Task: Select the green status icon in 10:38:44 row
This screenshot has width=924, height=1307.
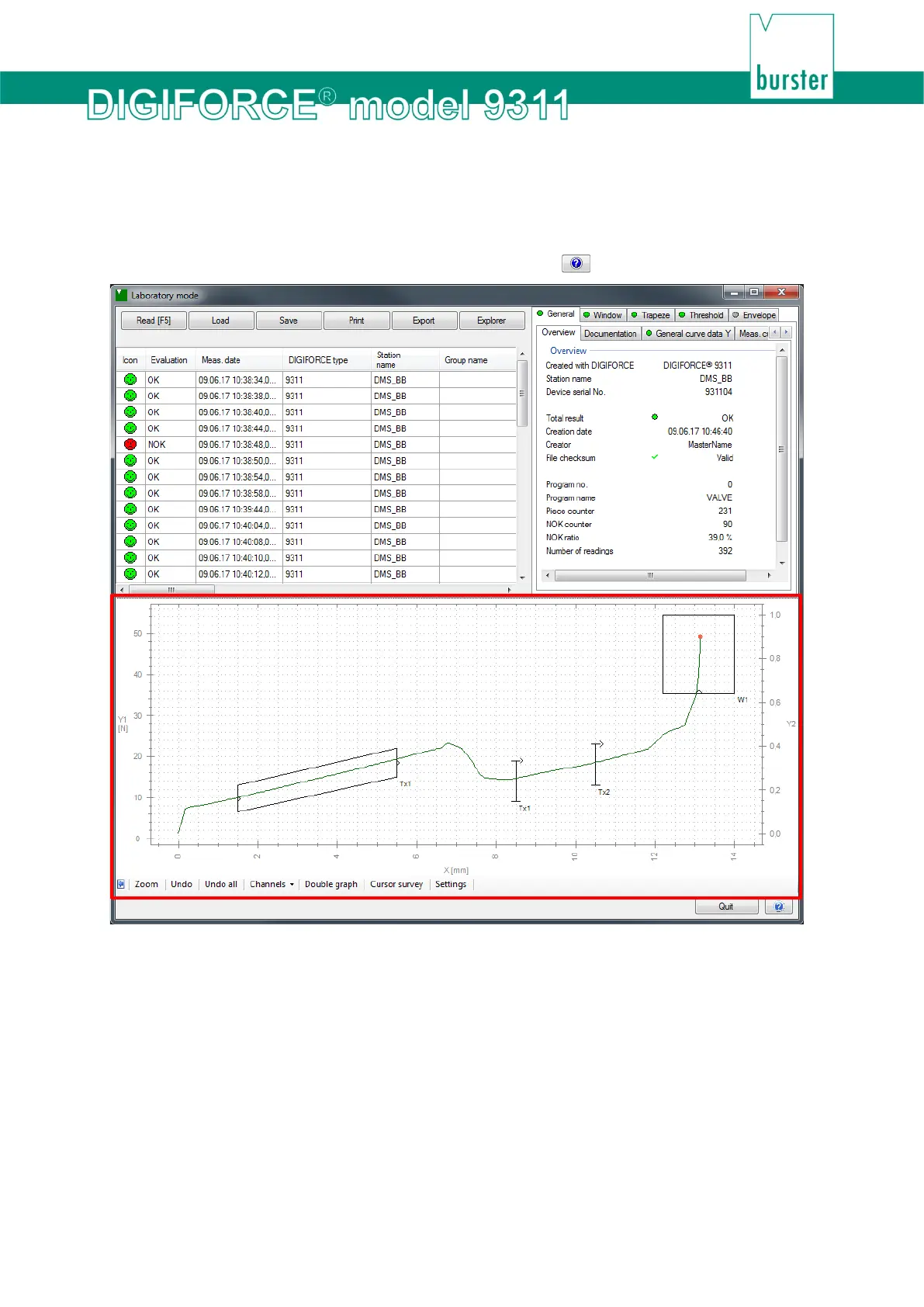Action: tap(130, 428)
